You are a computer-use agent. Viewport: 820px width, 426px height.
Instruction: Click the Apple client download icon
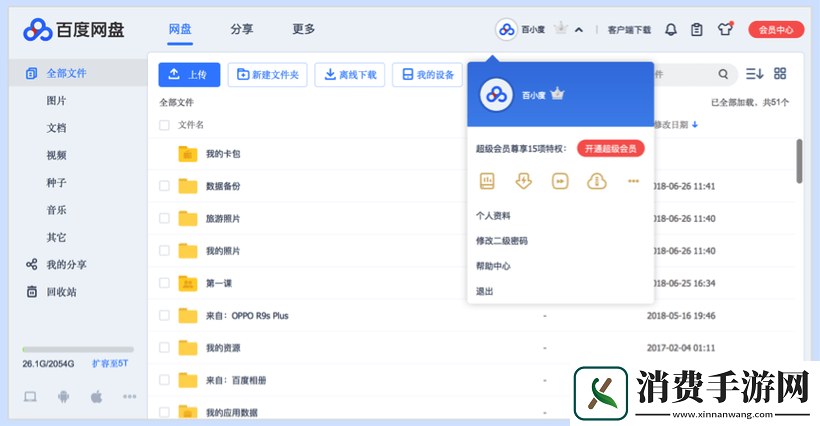click(x=97, y=397)
